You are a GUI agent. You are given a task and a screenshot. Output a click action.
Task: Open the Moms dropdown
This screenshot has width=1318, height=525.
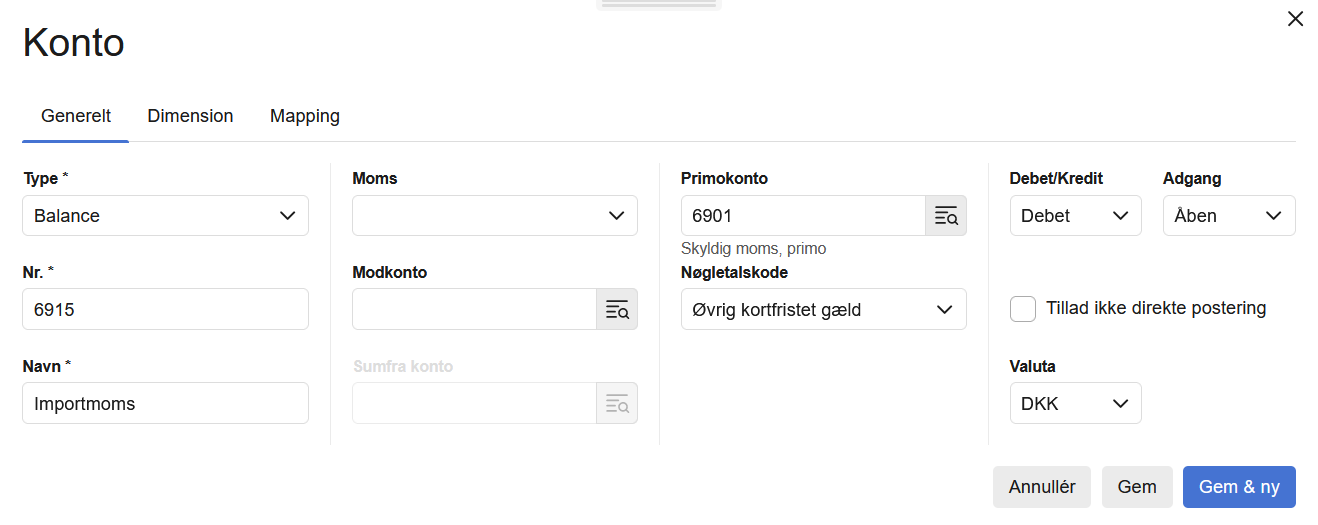(495, 216)
